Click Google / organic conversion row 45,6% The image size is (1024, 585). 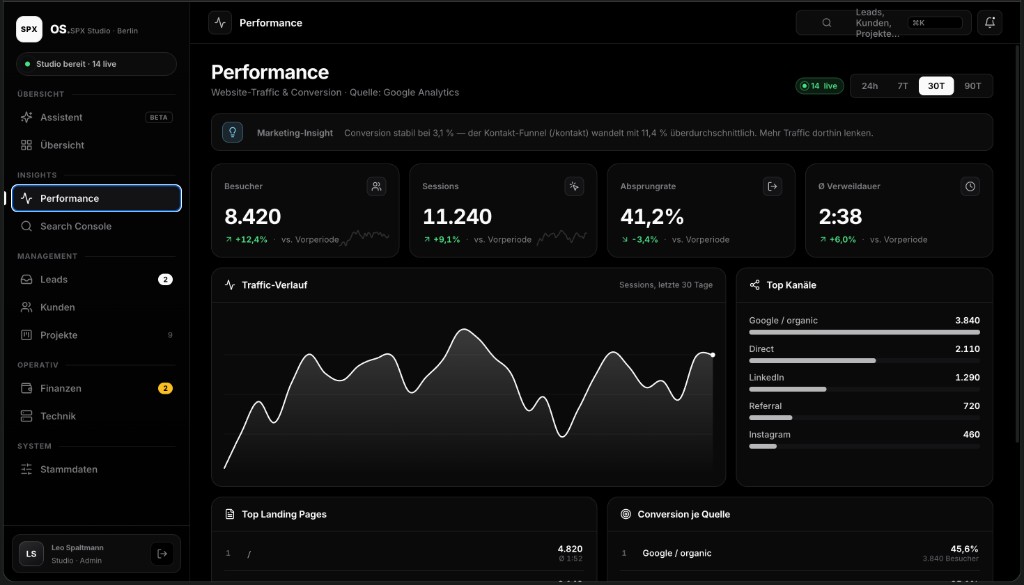(800, 553)
